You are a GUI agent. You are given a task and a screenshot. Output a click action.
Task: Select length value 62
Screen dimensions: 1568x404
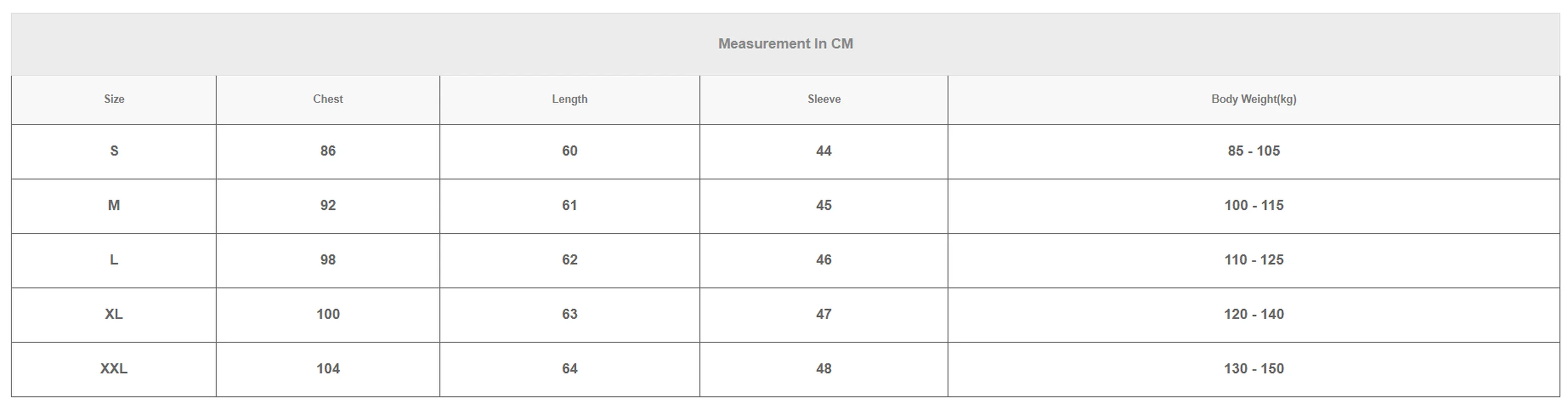pos(569,260)
